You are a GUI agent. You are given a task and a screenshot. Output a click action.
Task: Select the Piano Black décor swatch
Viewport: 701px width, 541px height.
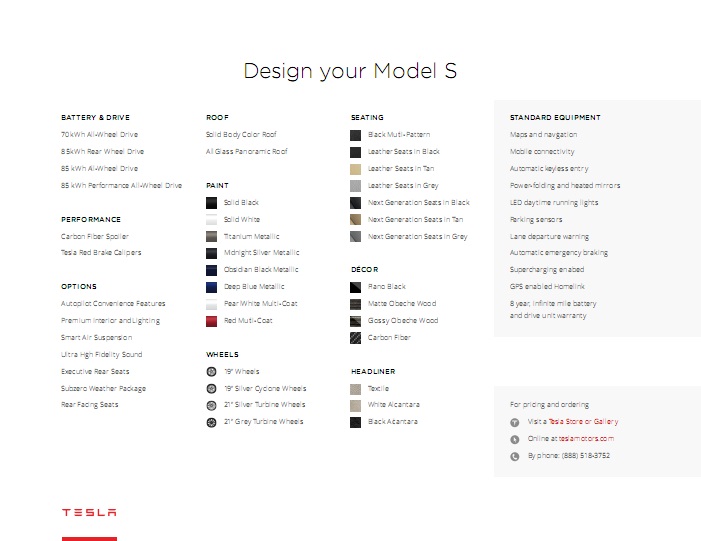tap(355, 287)
